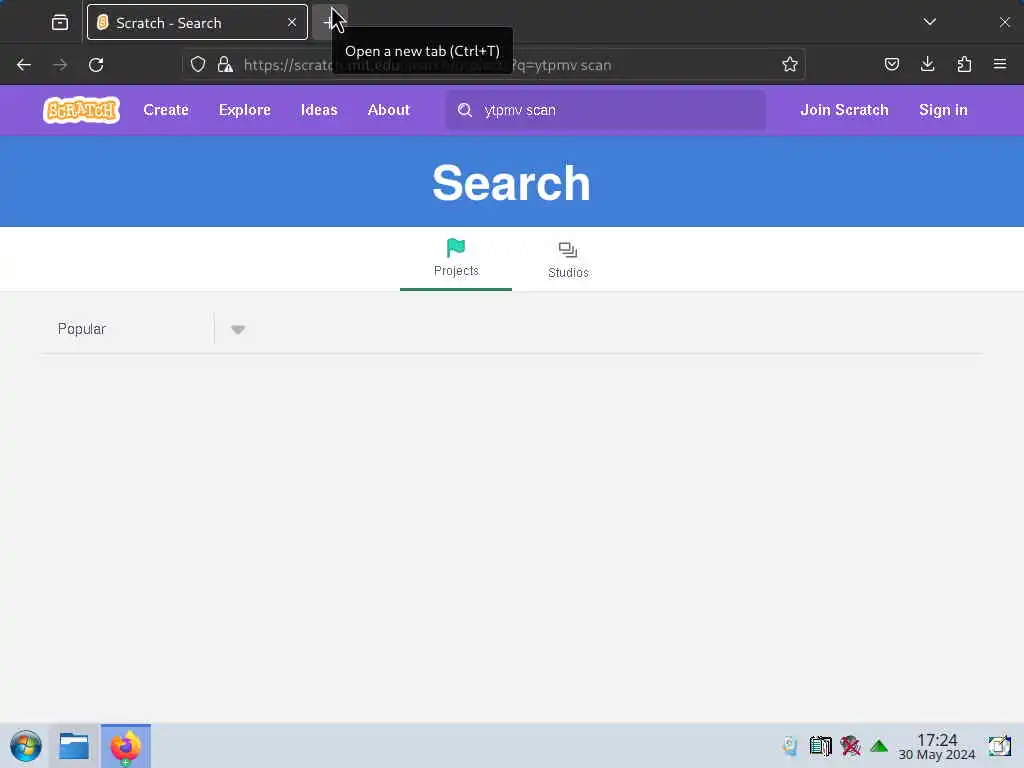This screenshot has width=1024, height=768.
Task: Open the file manager from taskbar
Action: pyautogui.click(x=74, y=746)
